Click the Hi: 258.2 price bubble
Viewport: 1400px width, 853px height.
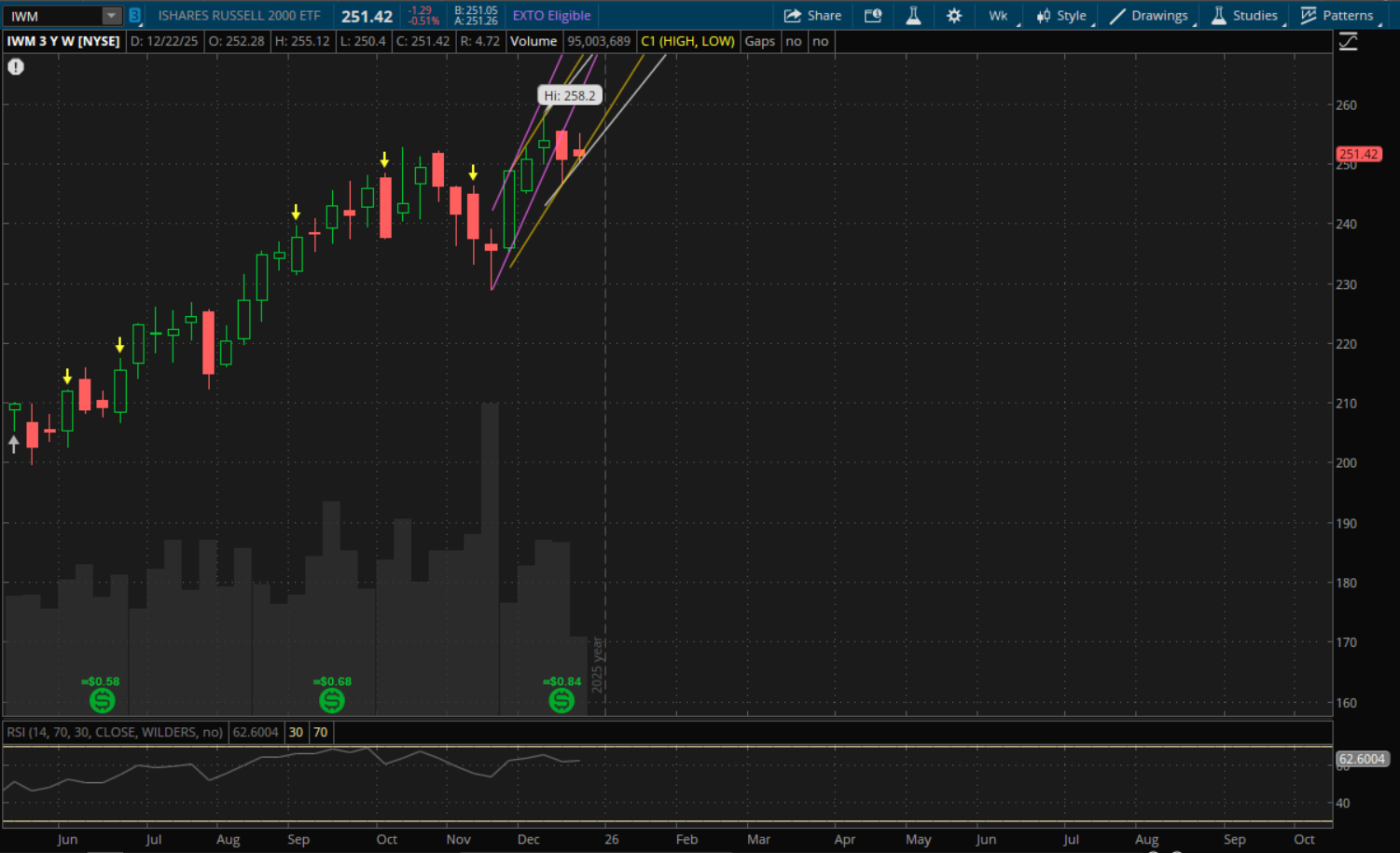569,95
